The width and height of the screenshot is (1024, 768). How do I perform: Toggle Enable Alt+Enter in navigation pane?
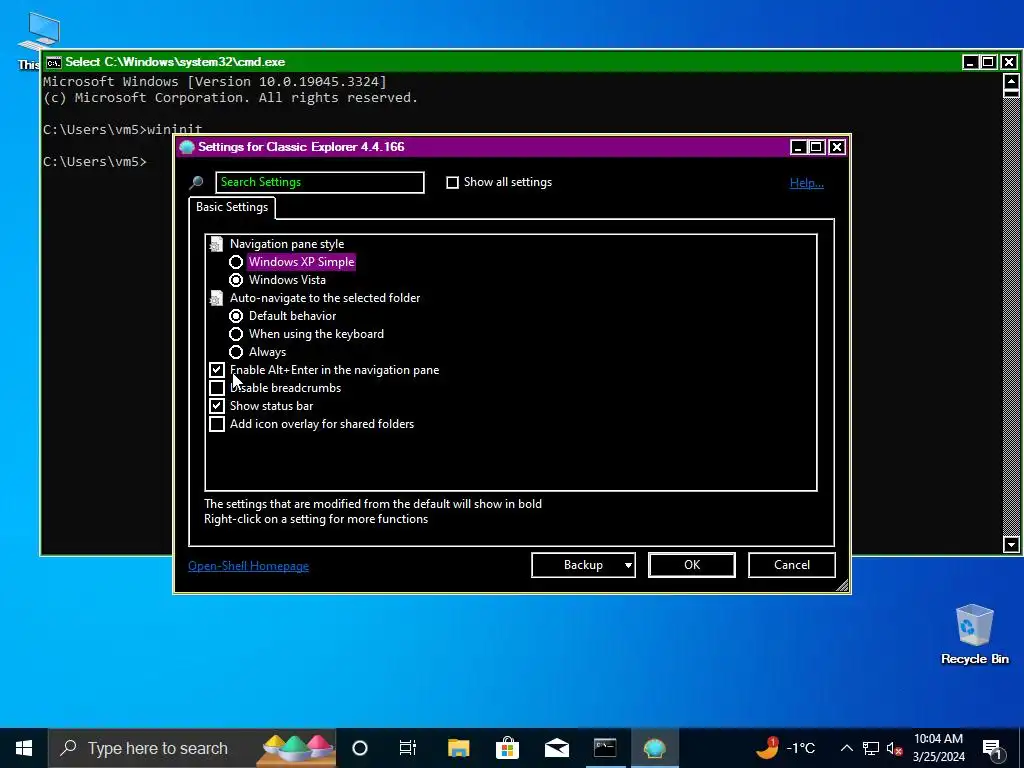tap(216, 370)
